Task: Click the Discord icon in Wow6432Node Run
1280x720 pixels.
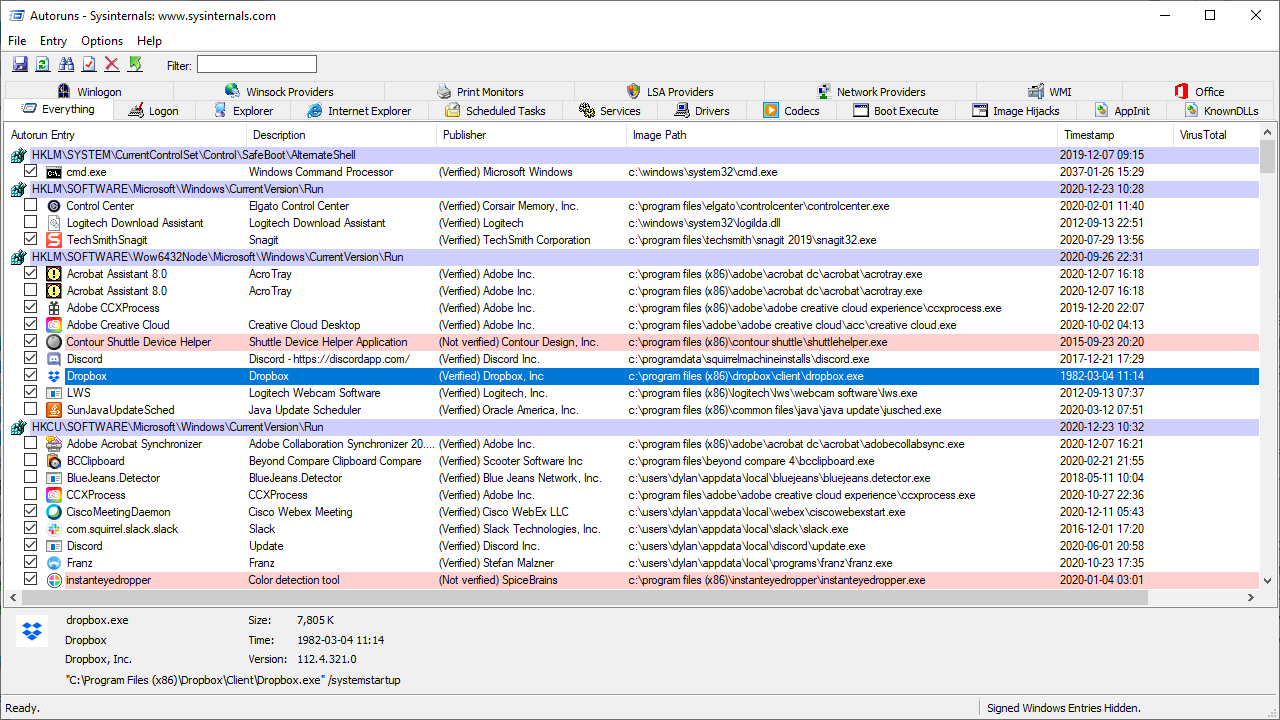Action: coord(54,359)
